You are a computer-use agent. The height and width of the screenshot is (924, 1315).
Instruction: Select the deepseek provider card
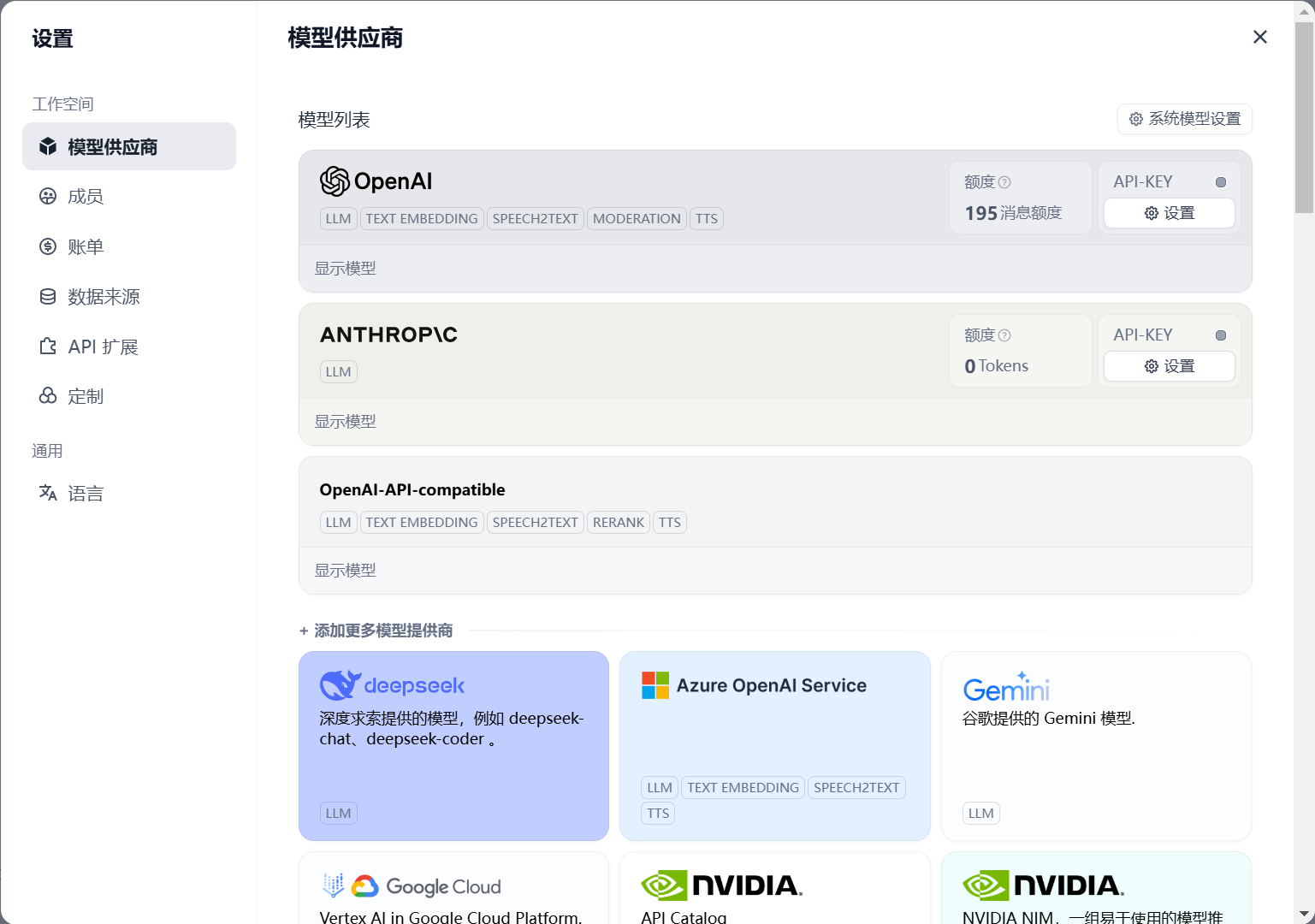[x=453, y=746]
